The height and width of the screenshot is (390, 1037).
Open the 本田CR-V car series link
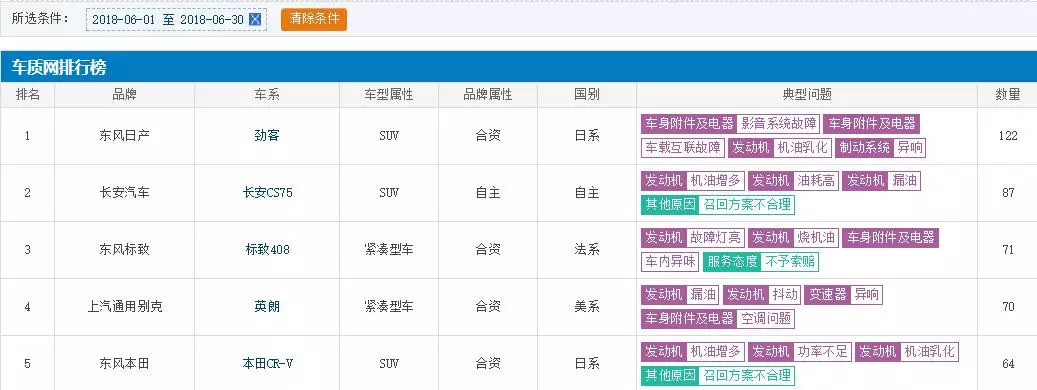267,364
